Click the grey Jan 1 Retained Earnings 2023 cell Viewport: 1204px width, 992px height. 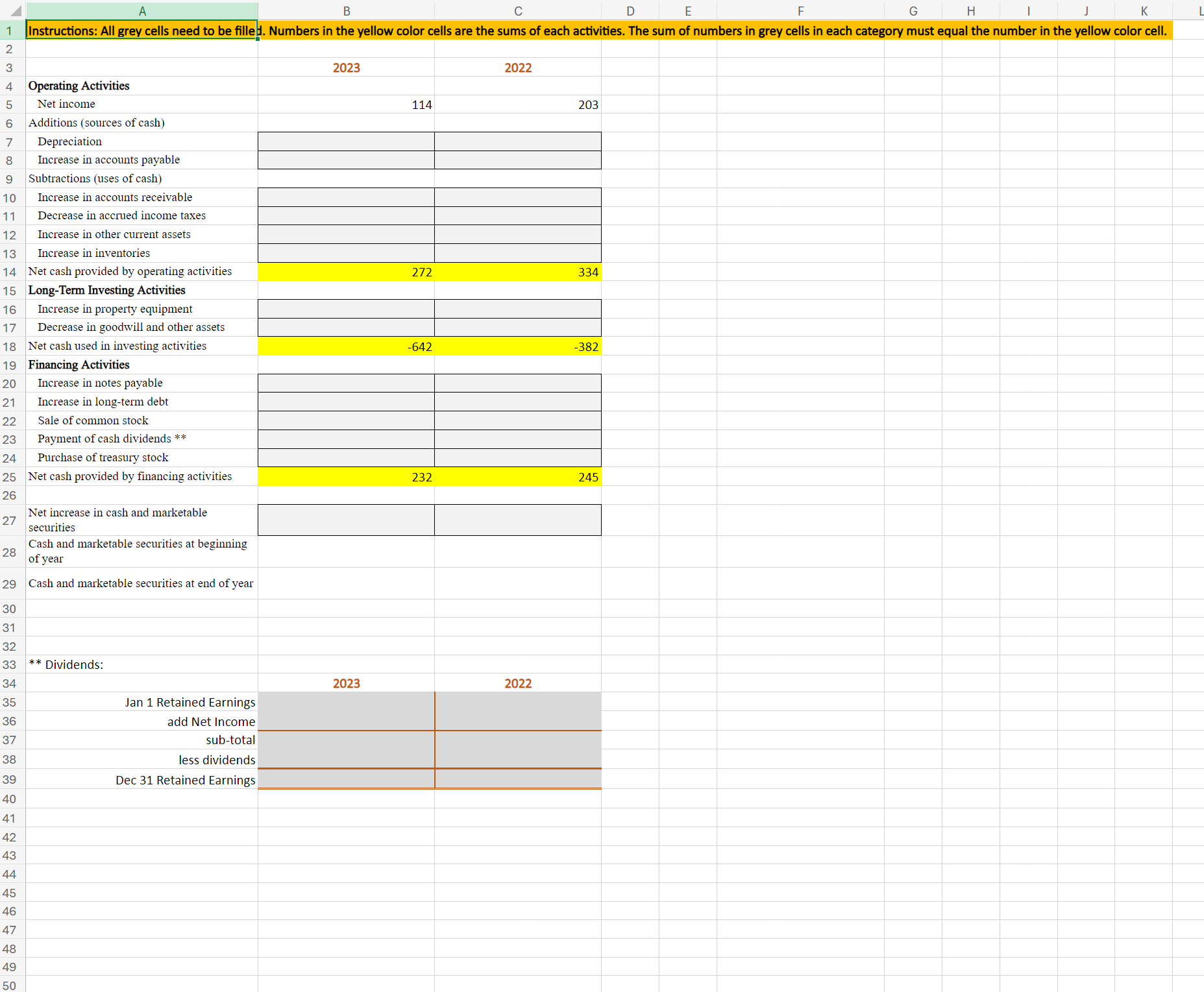pyautogui.click(x=346, y=702)
